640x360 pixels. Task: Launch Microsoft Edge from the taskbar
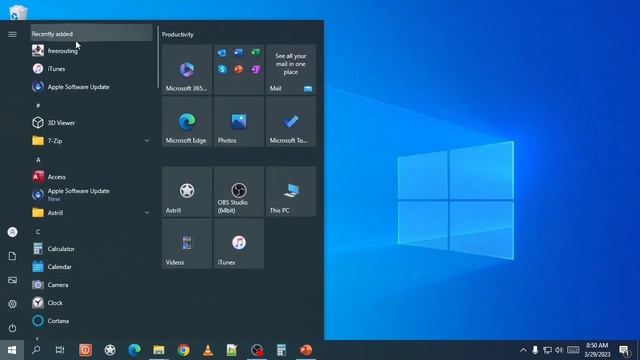pyautogui.click(x=134, y=350)
